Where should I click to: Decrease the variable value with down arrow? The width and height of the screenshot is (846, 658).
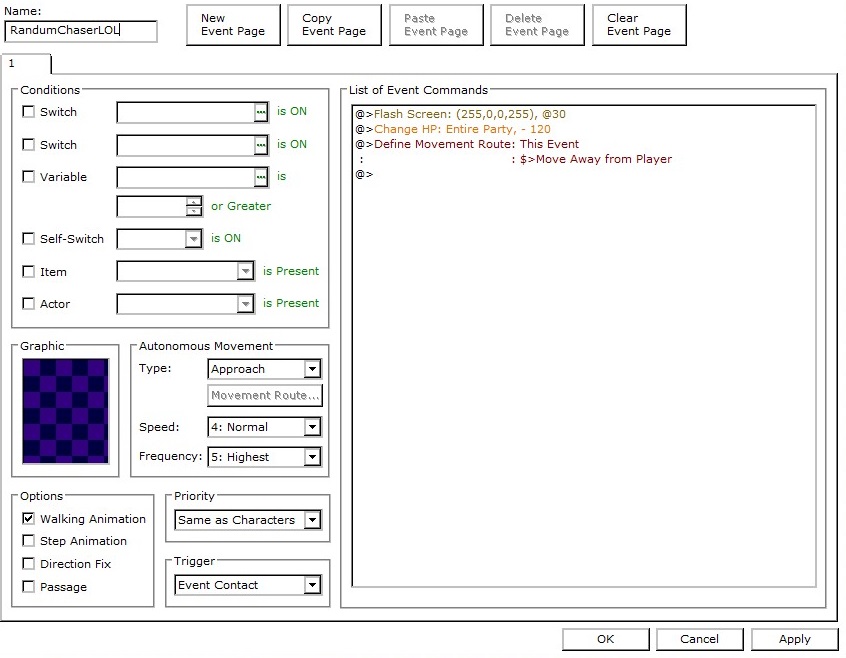[x=194, y=211]
